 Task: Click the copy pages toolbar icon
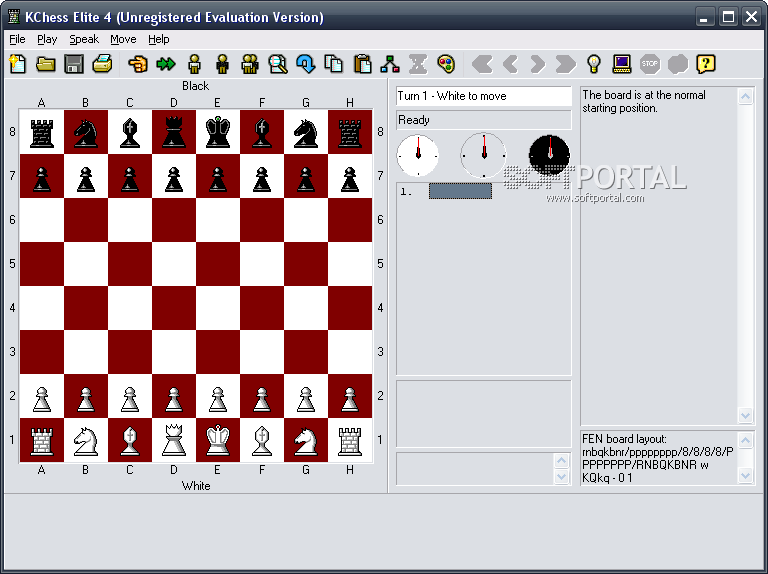[x=334, y=64]
